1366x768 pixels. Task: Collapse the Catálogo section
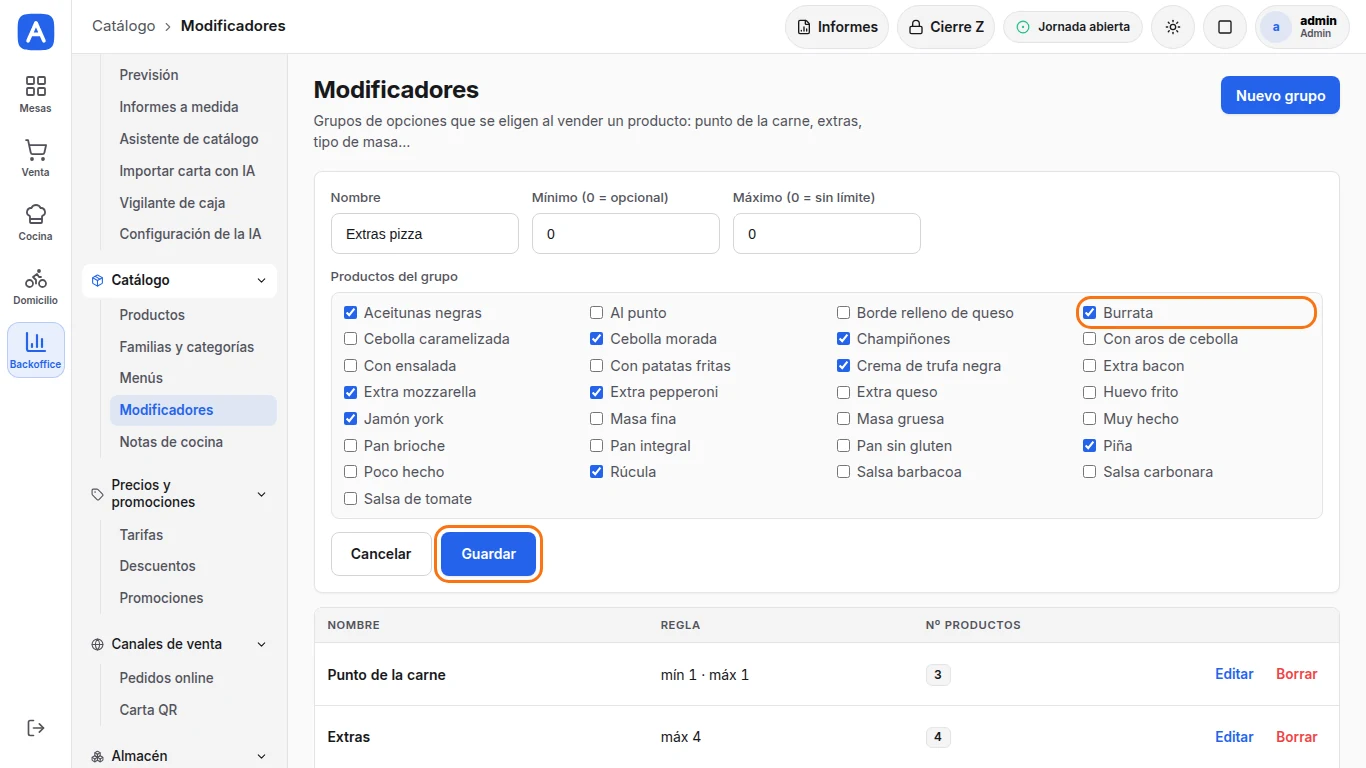point(180,280)
